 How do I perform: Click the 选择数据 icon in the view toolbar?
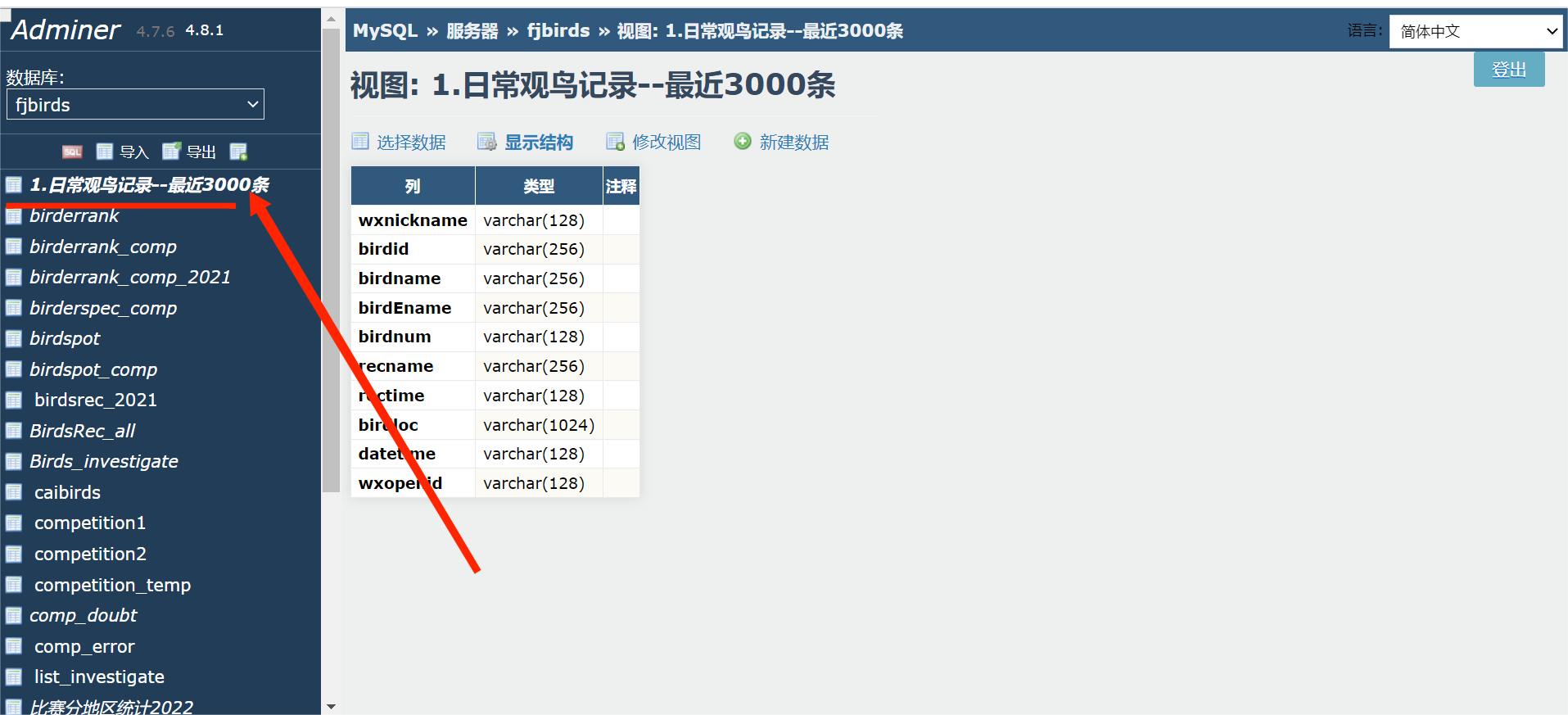click(x=360, y=142)
